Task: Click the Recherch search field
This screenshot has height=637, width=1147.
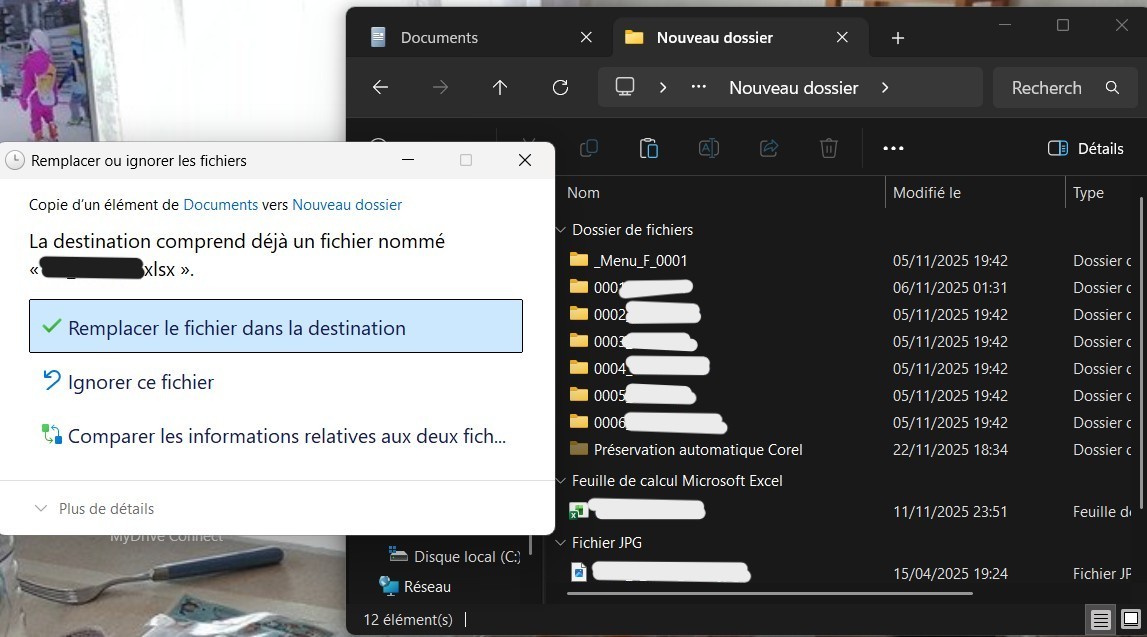Action: pos(1046,87)
